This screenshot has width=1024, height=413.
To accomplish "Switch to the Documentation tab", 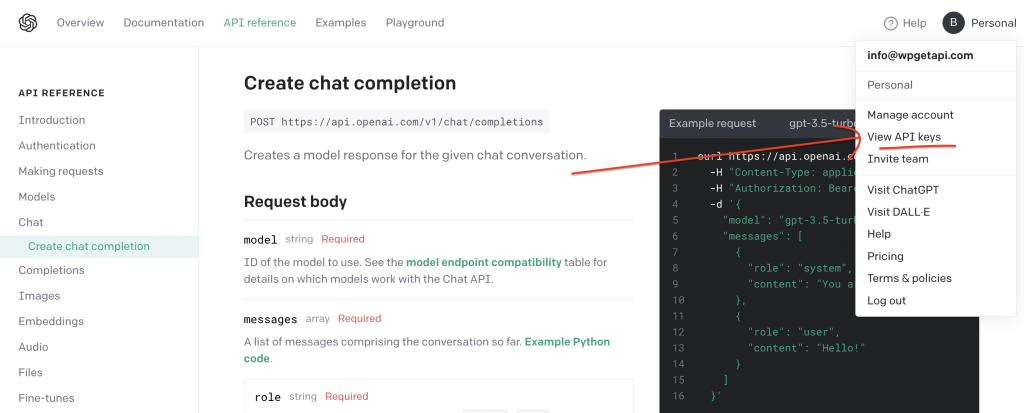I will [x=164, y=23].
